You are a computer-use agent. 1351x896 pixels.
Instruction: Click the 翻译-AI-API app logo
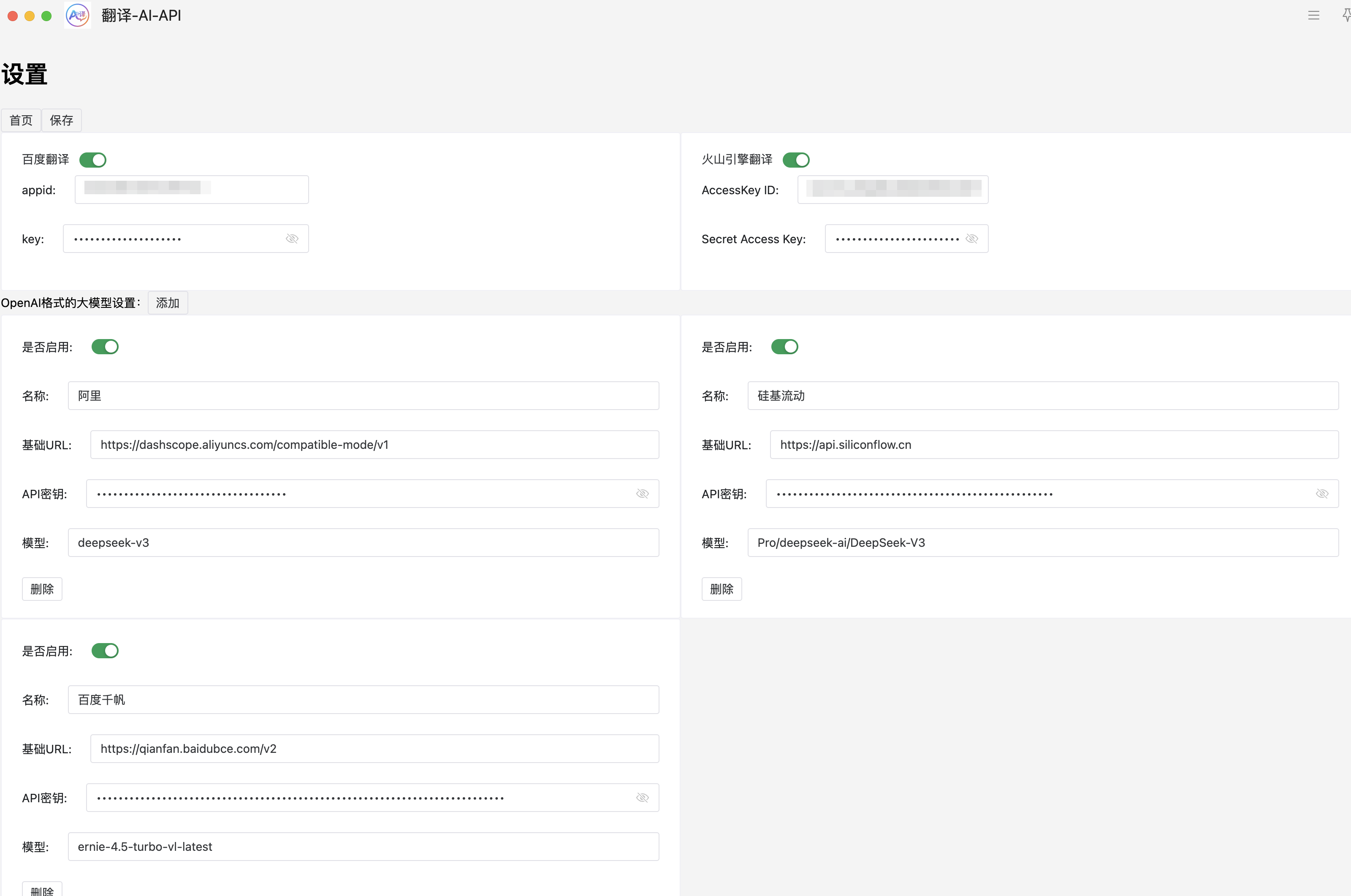click(78, 16)
